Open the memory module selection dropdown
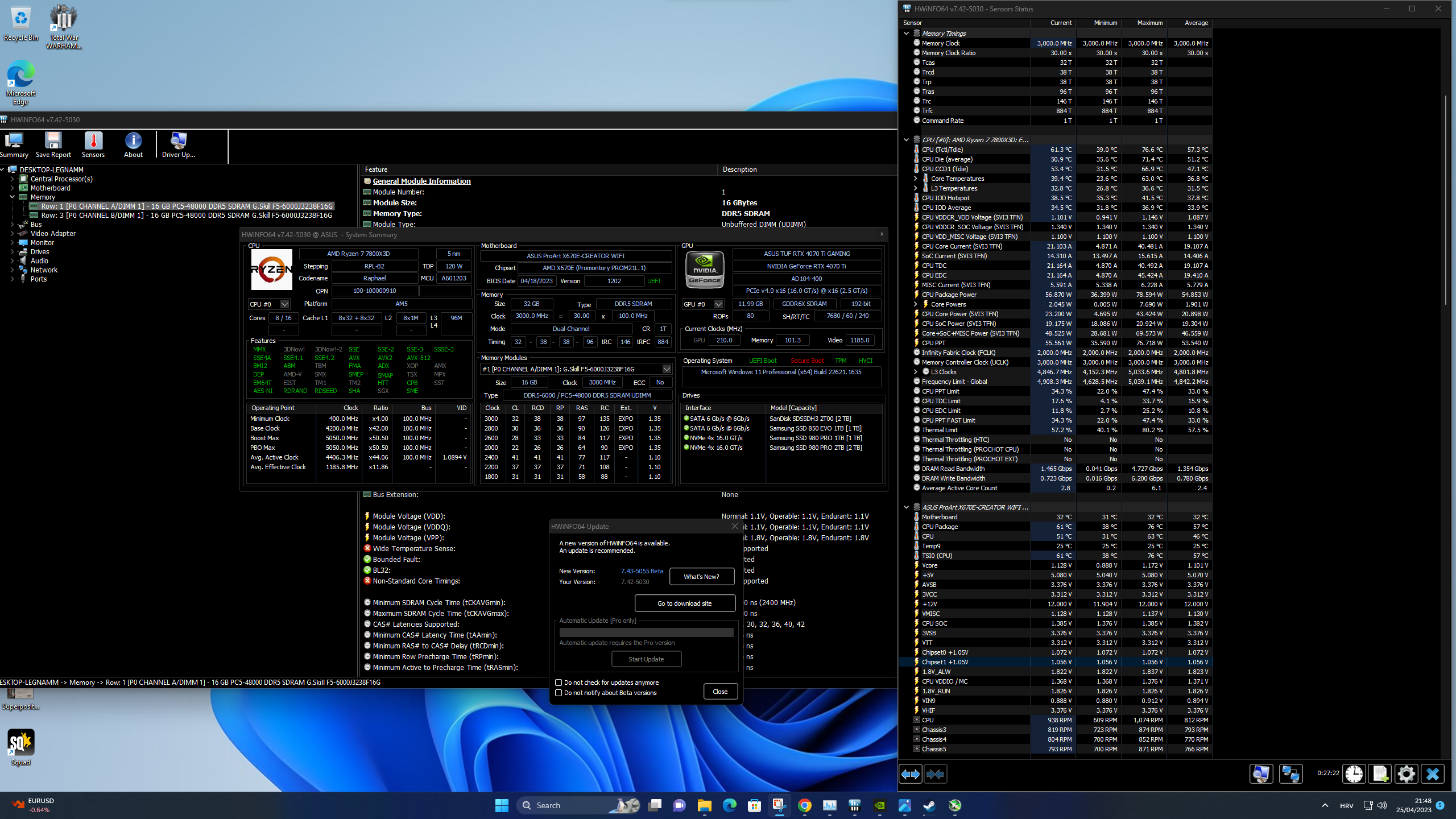 point(667,369)
